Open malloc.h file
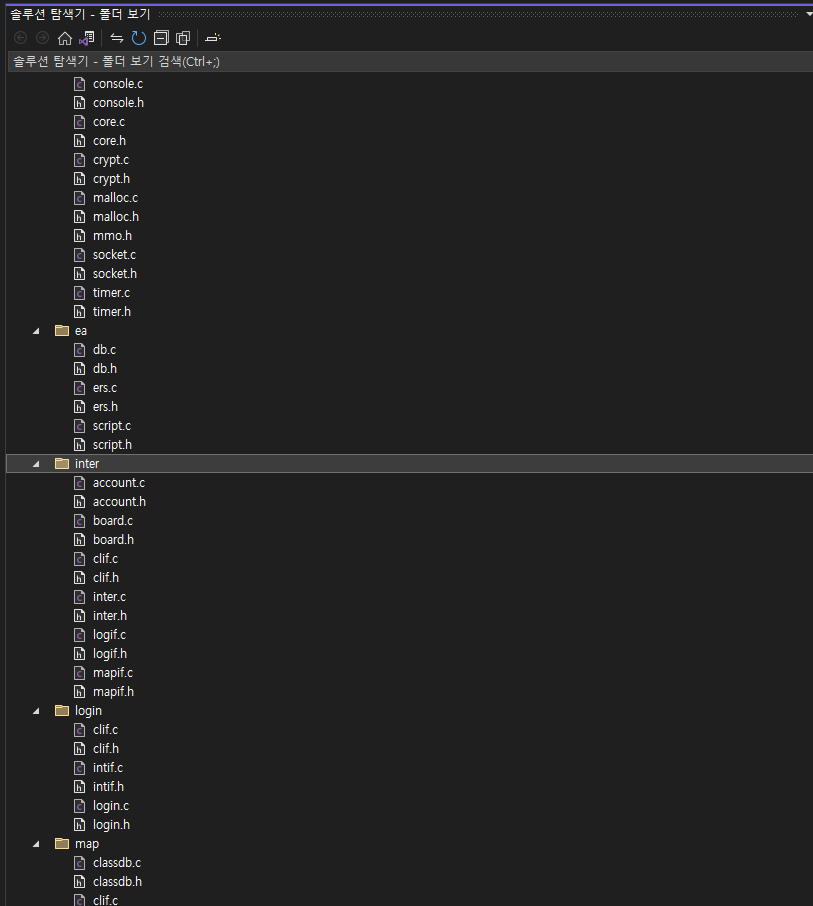 116,217
